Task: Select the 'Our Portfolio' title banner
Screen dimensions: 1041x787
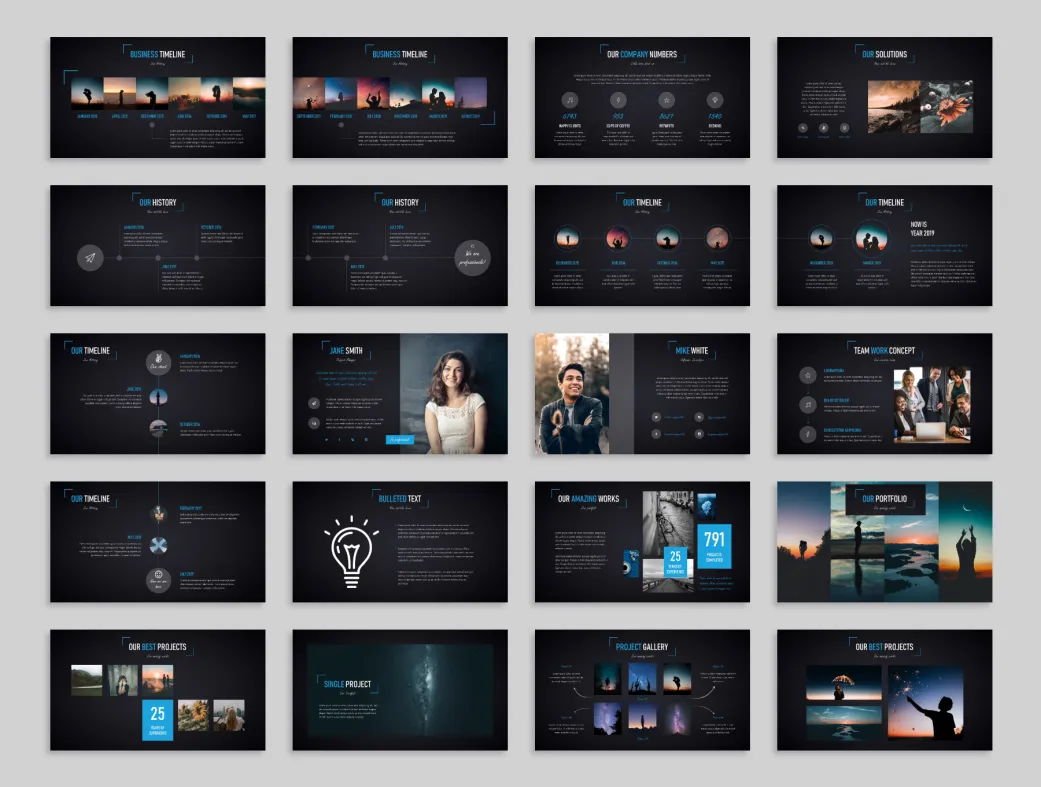Action: (x=884, y=499)
